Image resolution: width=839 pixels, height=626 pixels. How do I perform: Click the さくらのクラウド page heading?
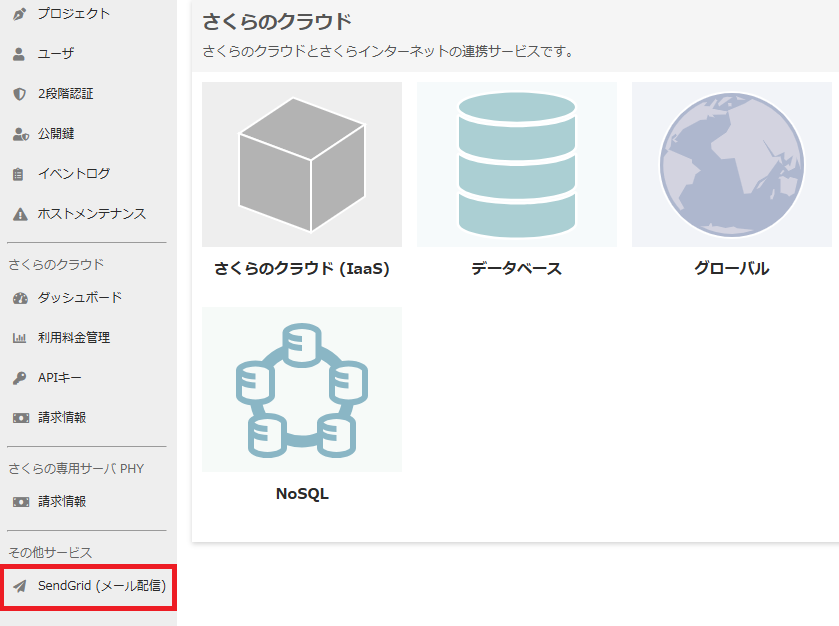(277, 22)
